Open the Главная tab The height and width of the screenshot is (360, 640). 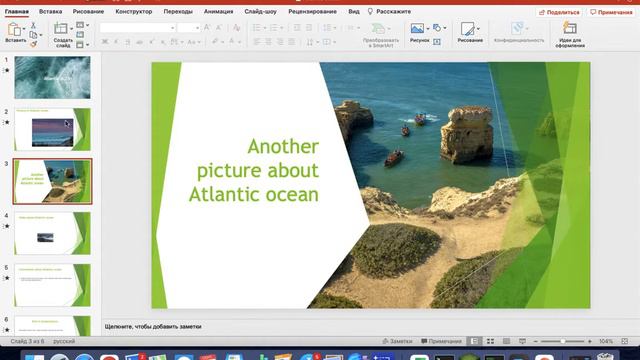click(x=17, y=11)
